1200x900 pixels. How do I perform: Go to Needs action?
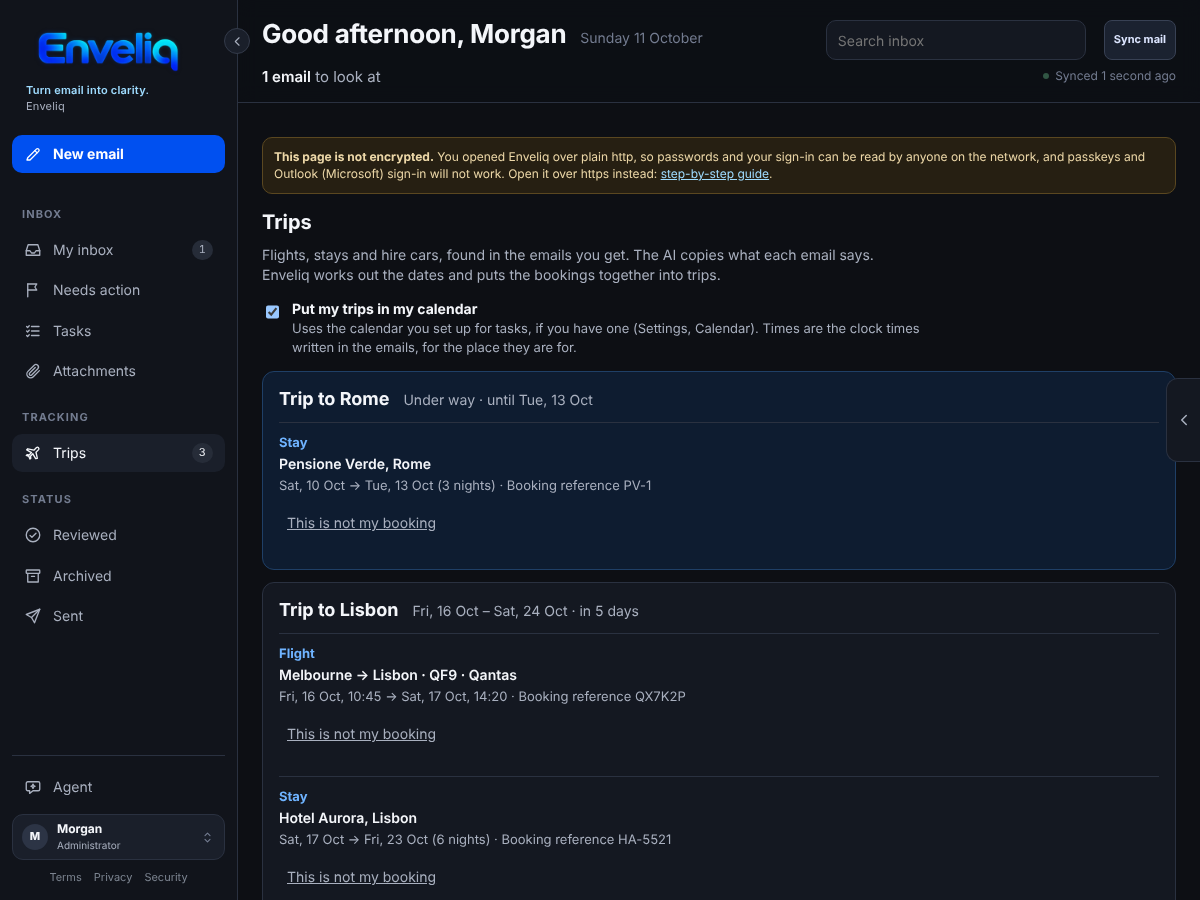pos(118,290)
